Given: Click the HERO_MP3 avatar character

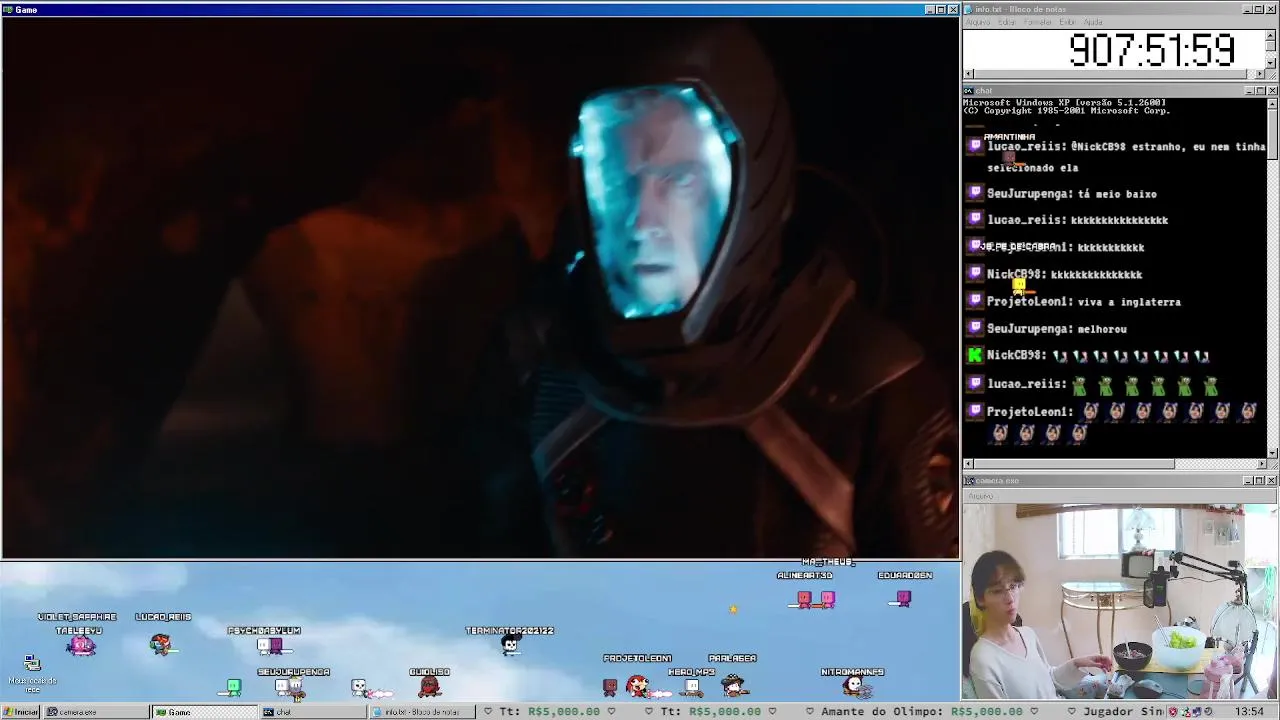Looking at the screenshot, I should pyautogui.click(x=692, y=687).
